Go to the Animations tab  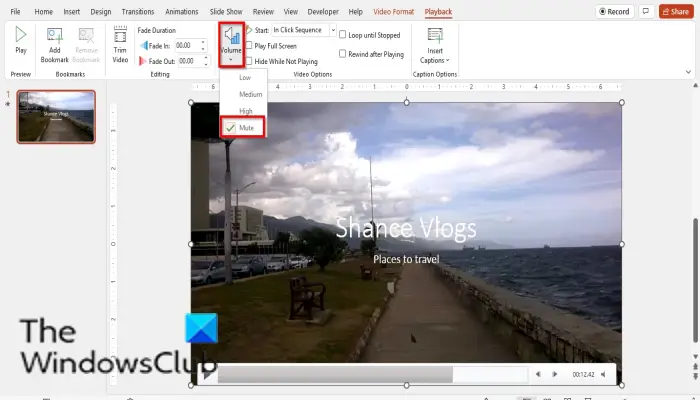pyautogui.click(x=181, y=12)
